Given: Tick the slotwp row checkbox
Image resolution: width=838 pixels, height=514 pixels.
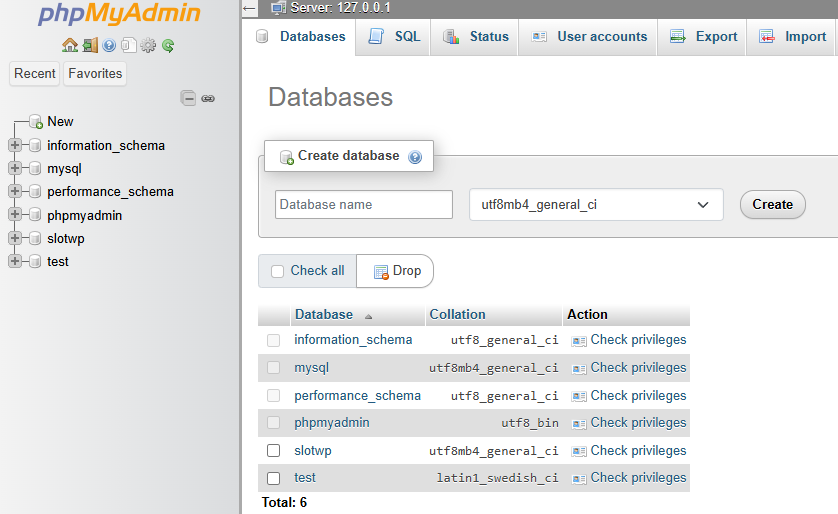Looking at the screenshot, I should 274,450.
